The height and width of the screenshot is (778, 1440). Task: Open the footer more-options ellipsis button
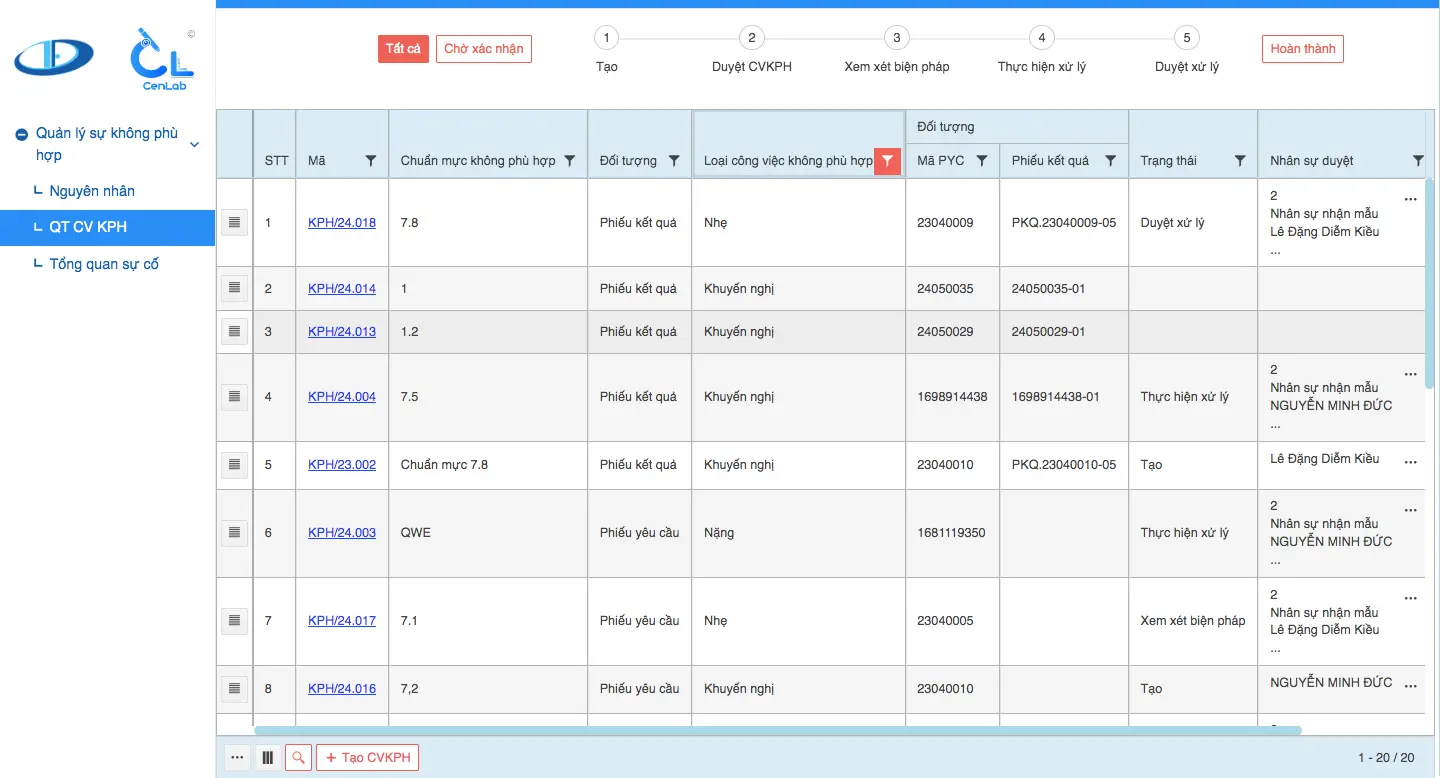tap(237, 758)
